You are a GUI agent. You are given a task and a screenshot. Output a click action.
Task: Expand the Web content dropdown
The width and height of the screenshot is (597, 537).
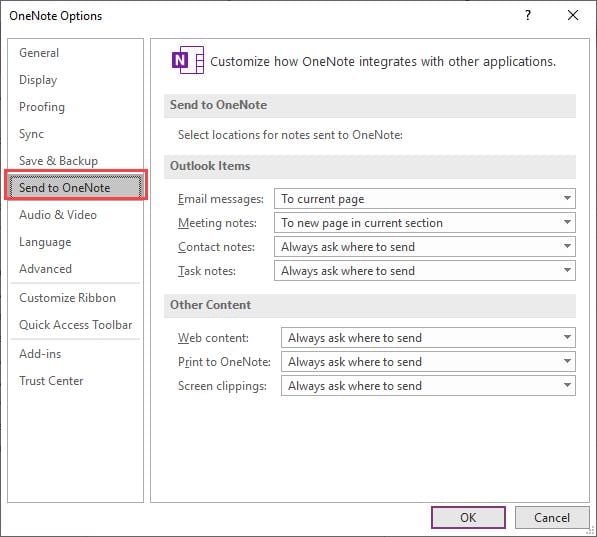(428, 337)
